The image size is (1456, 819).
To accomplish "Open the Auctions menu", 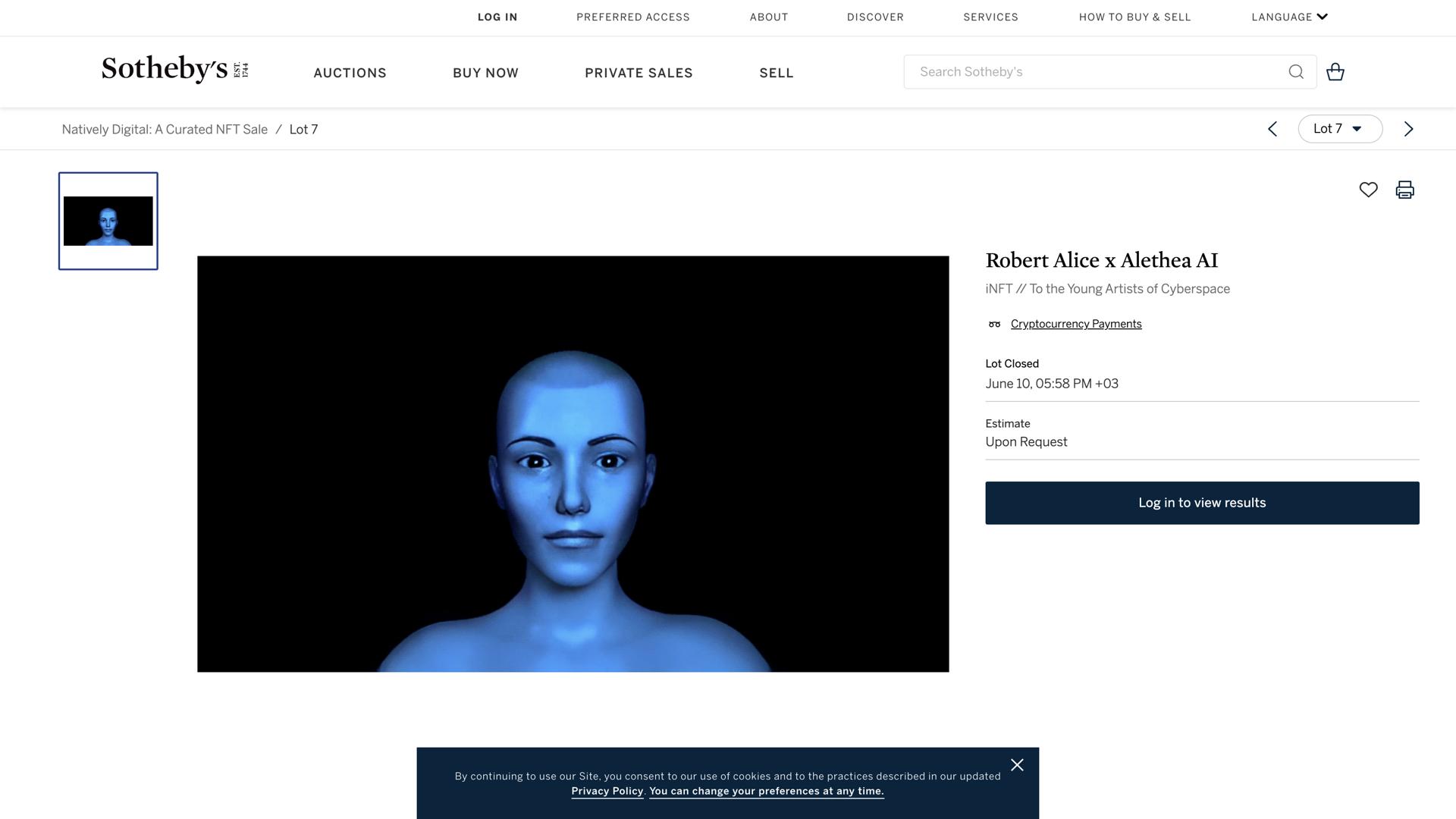I will [350, 73].
